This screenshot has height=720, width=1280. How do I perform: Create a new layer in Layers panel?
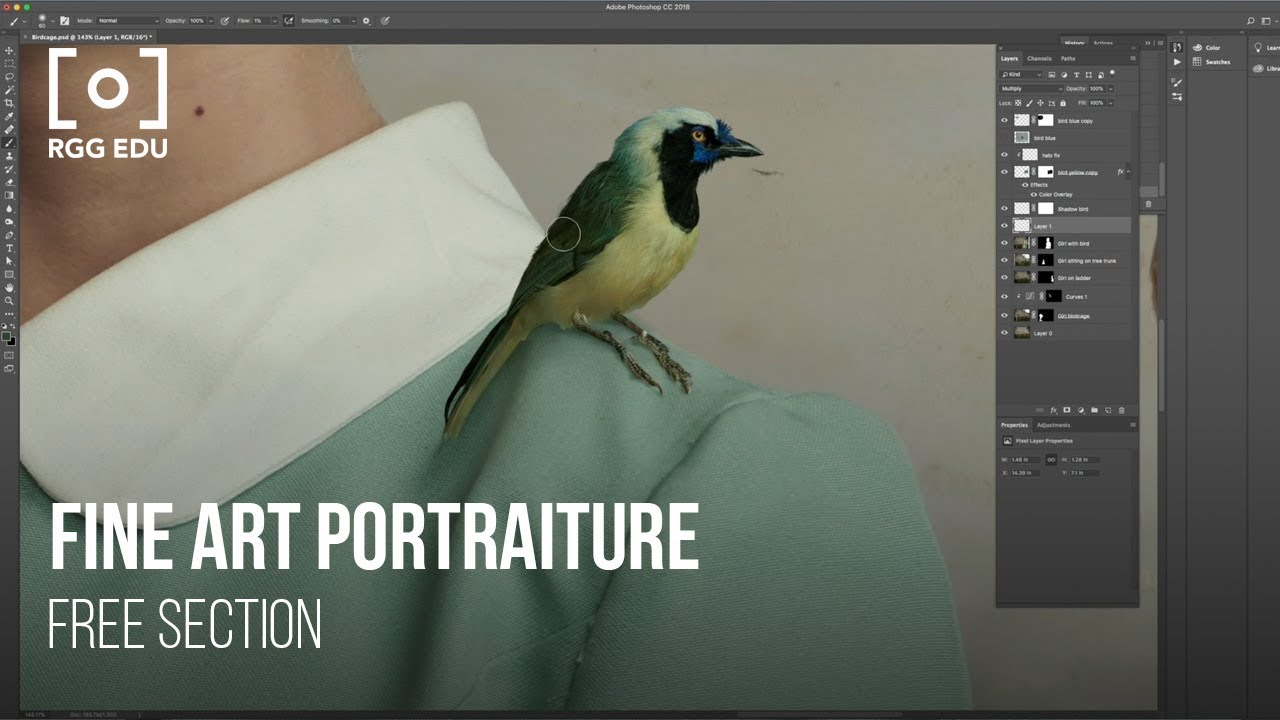(1108, 410)
